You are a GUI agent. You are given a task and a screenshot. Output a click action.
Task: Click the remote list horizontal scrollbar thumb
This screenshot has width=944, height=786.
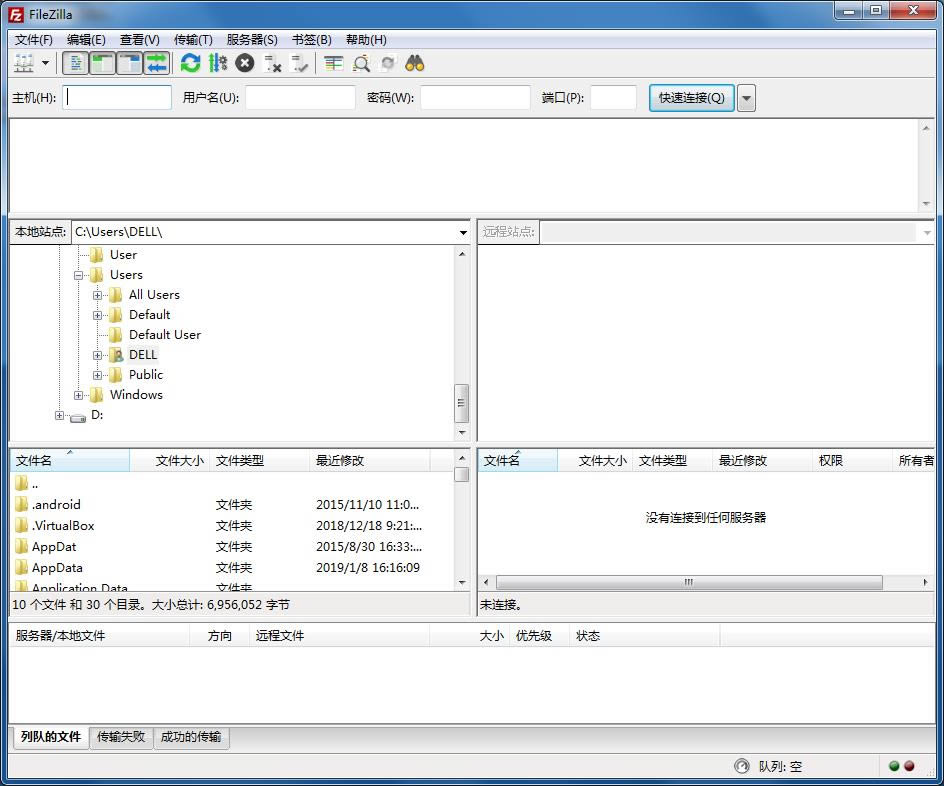(x=689, y=582)
